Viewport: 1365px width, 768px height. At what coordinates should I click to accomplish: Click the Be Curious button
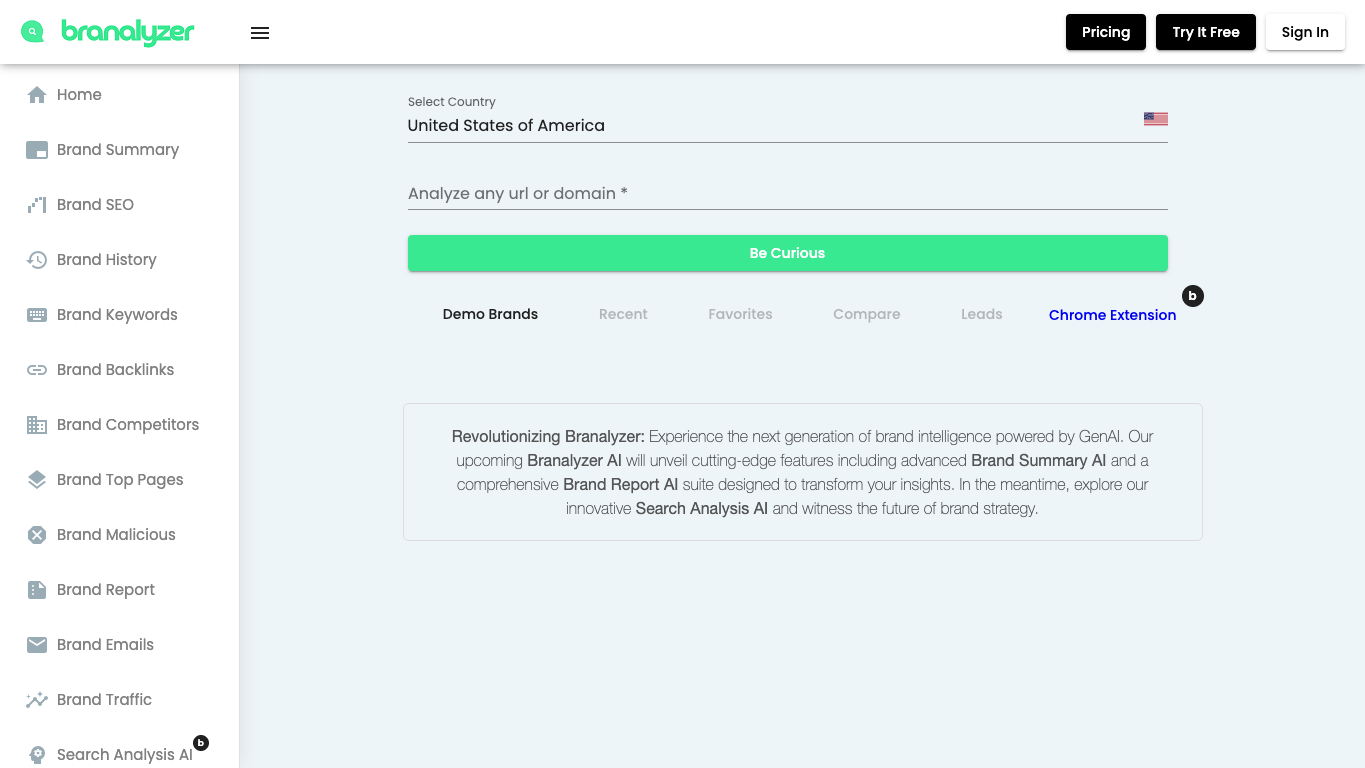(788, 253)
